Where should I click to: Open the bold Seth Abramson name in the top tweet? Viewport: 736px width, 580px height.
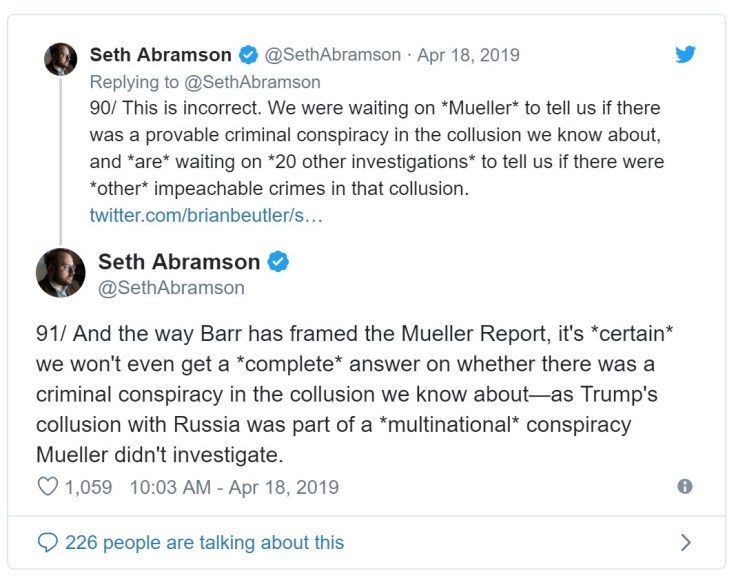click(x=160, y=55)
